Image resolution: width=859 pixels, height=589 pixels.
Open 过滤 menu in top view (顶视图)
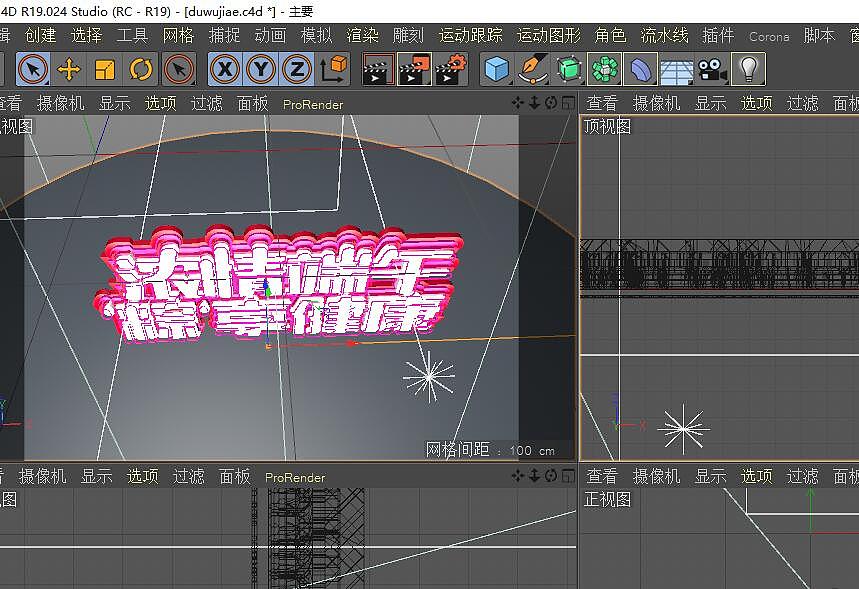coord(803,103)
